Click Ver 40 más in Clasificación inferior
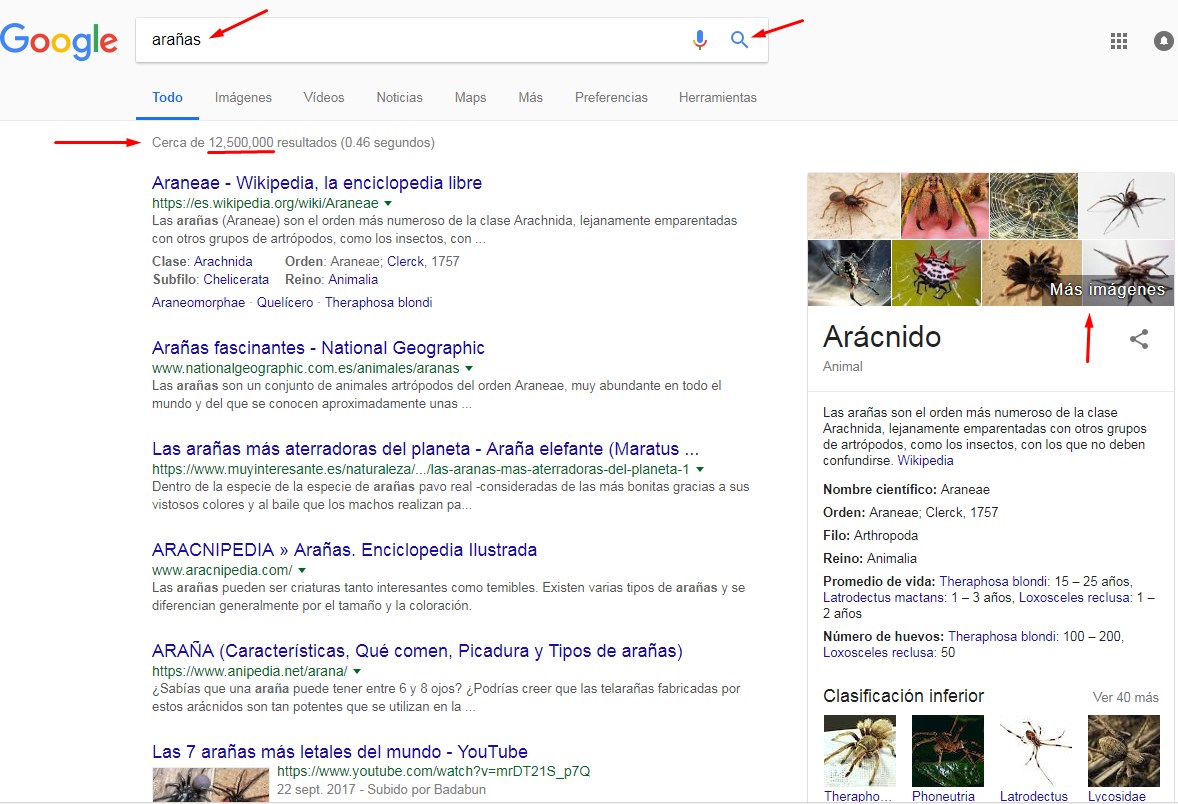Image resolution: width=1178 pixels, height=804 pixels. pyautogui.click(x=1125, y=697)
